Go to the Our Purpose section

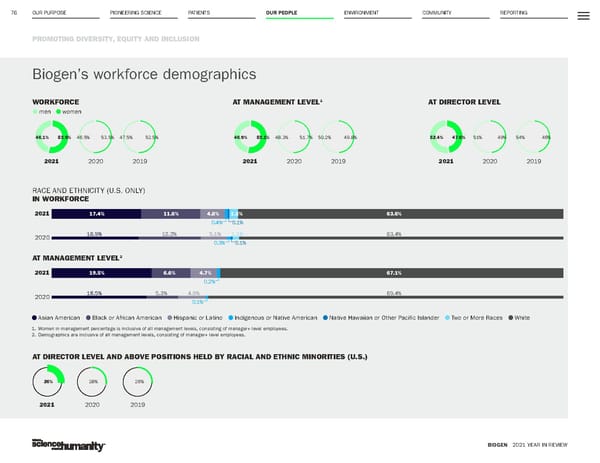point(49,14)
